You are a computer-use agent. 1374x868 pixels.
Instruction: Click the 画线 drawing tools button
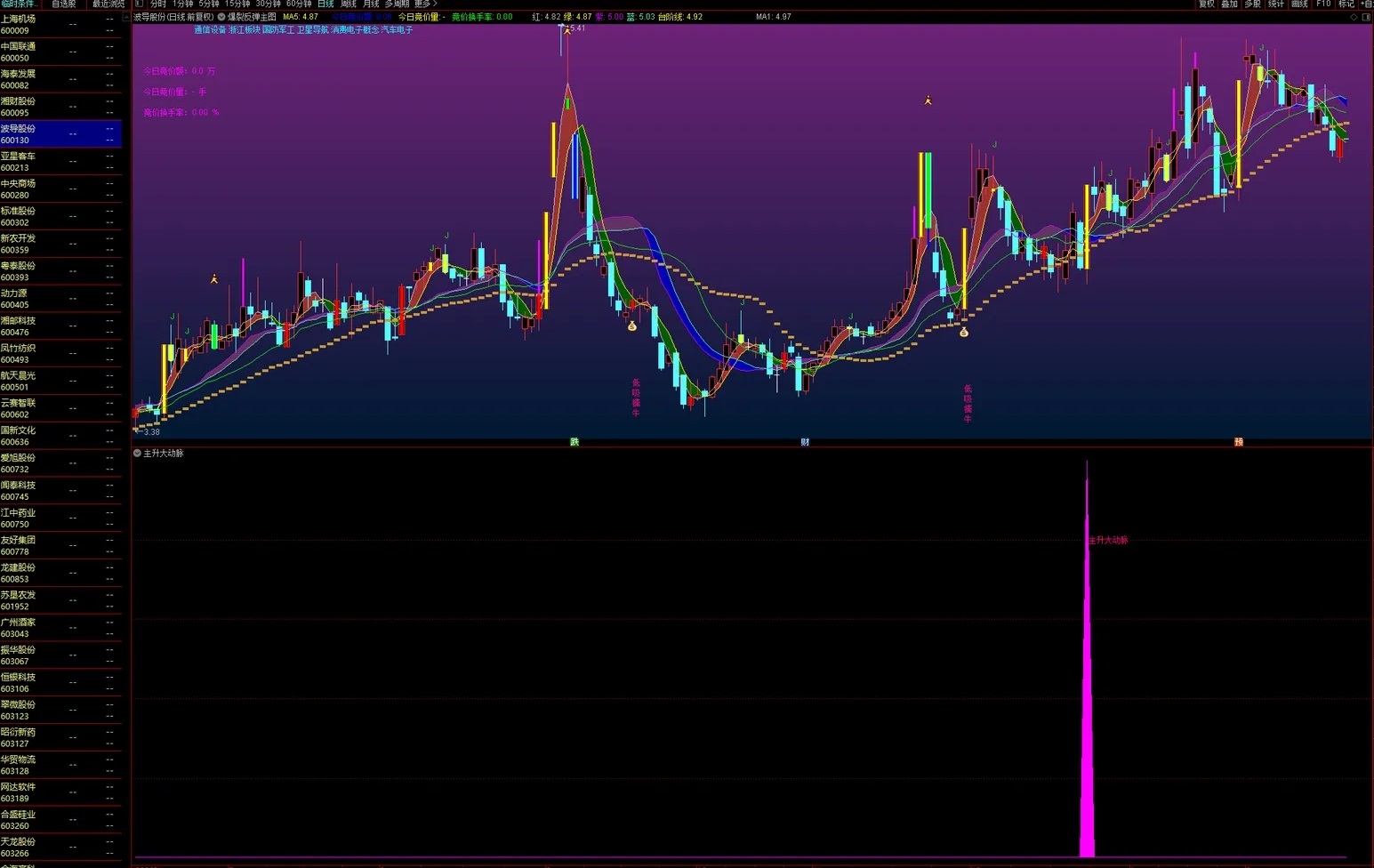click(x=1299, y=4)
